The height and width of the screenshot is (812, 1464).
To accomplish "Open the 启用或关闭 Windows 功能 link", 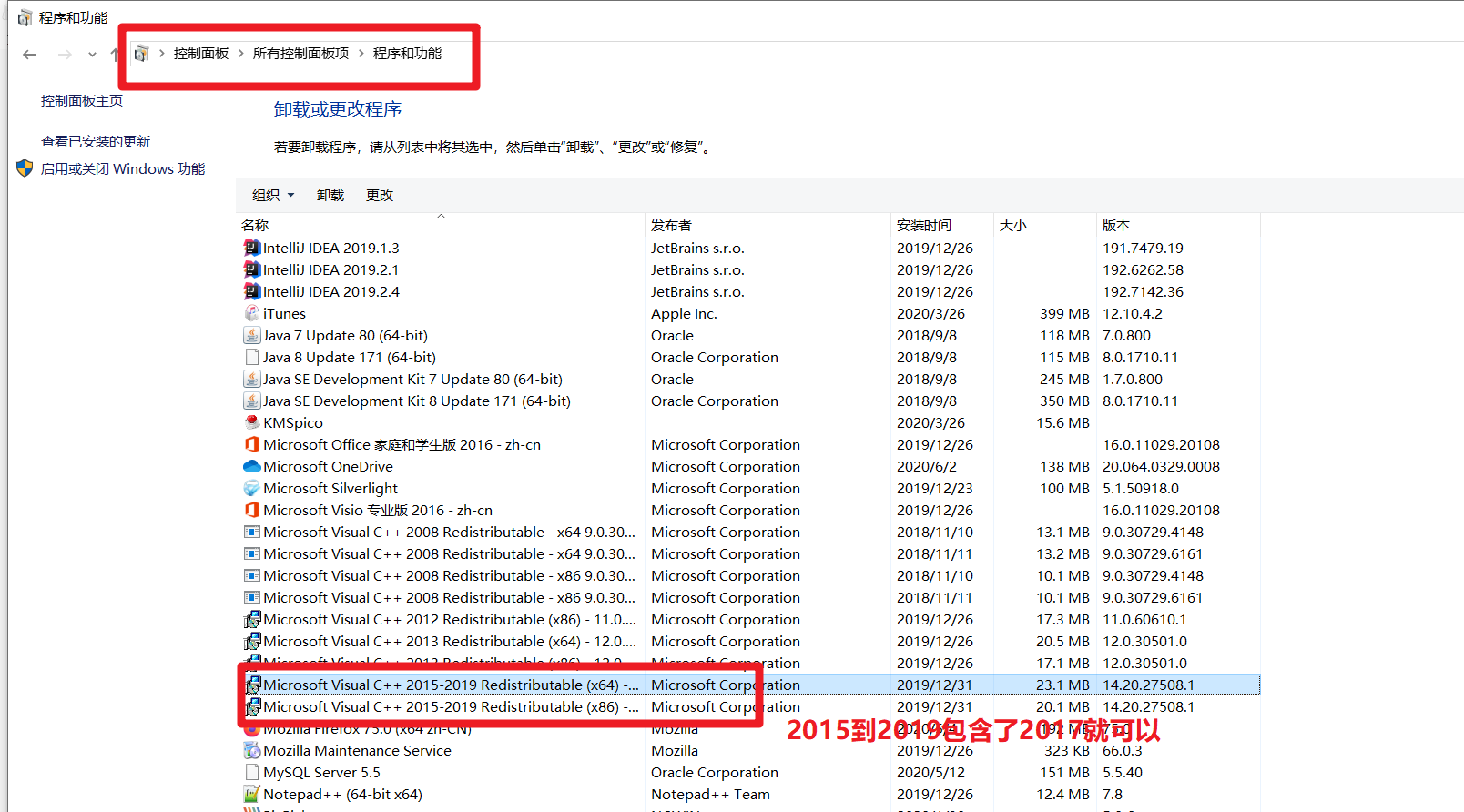I will pyautogui.click(x=123, y=168).
